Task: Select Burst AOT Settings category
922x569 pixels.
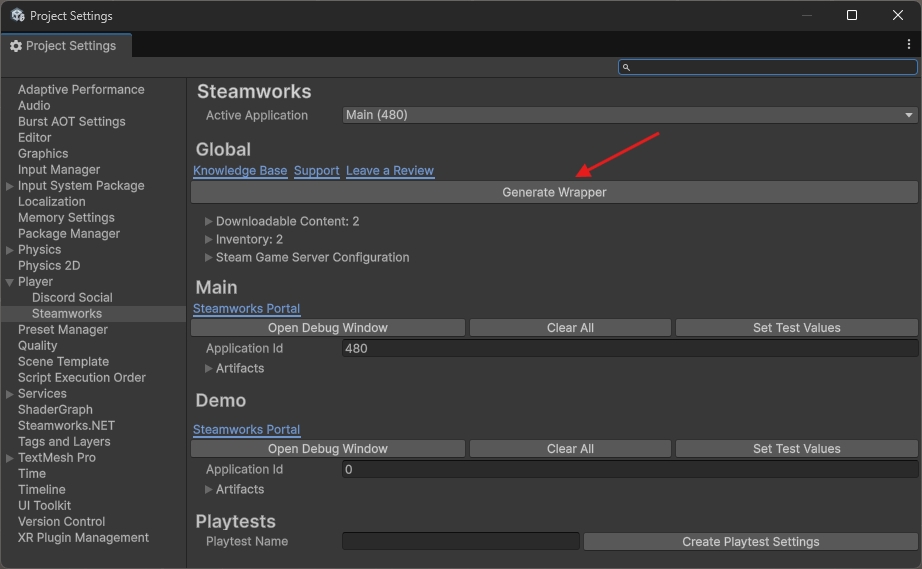Action: point(72,122)
